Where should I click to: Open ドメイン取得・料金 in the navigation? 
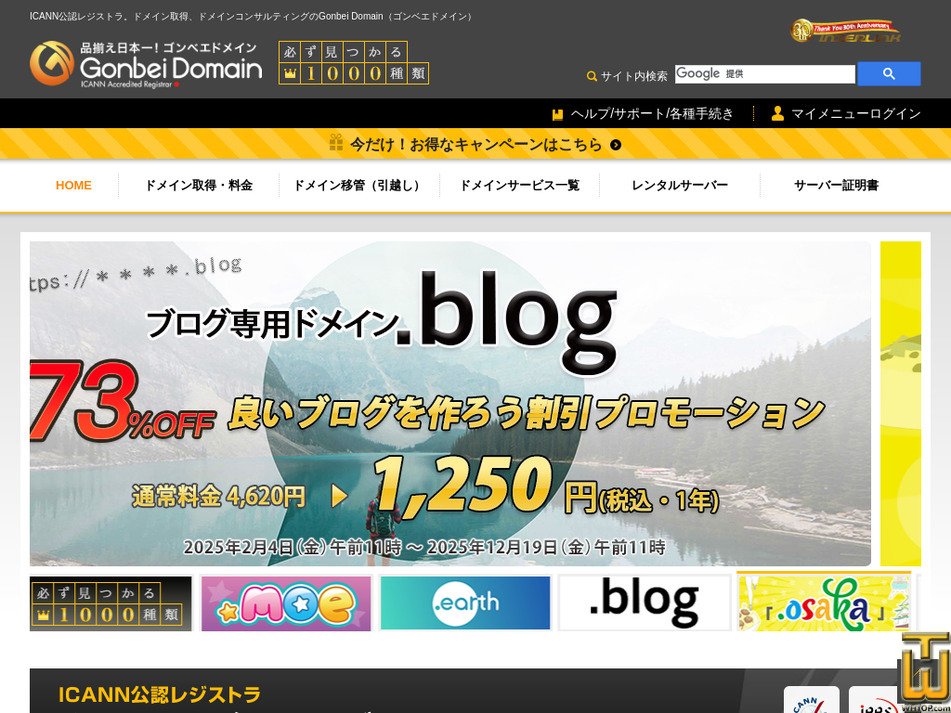197,185
